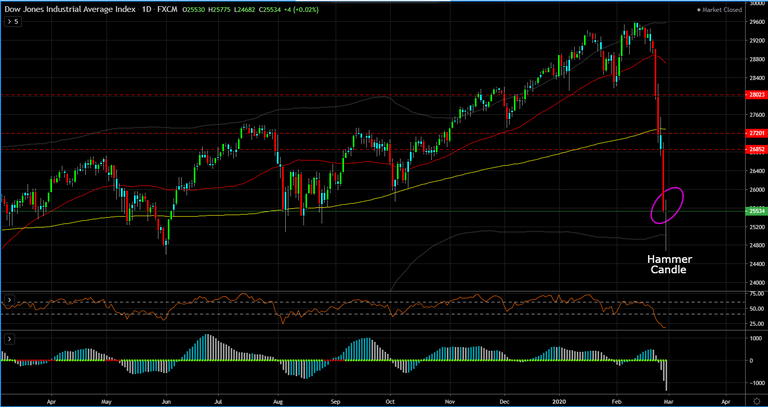This screenshot has height=407, width=768.
Task: Click the 29200 price scale label
Action: [755, 41]
